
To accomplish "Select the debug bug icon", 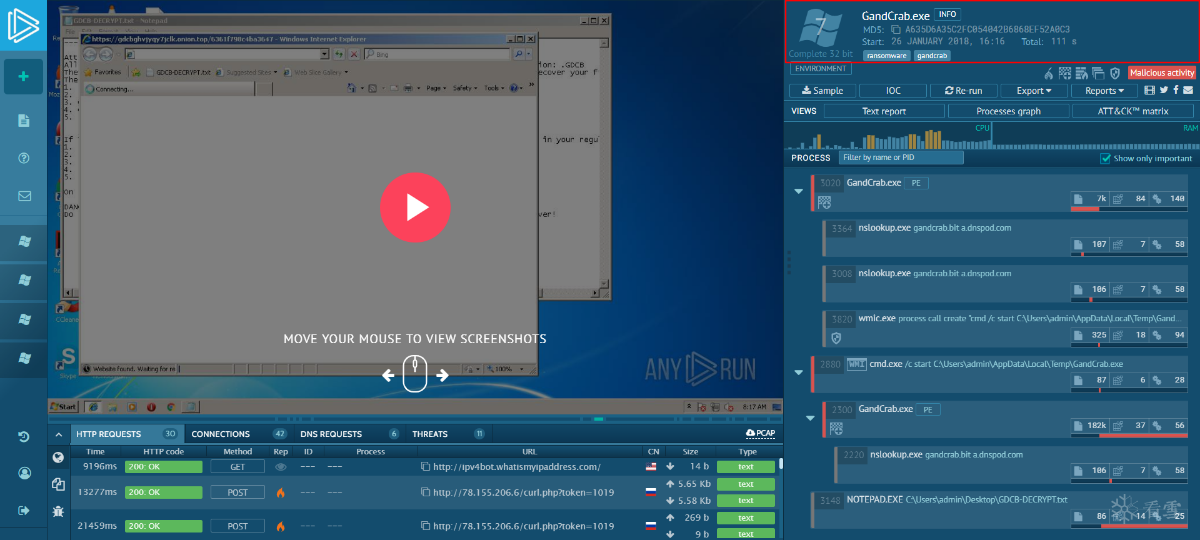I will 58,511.
